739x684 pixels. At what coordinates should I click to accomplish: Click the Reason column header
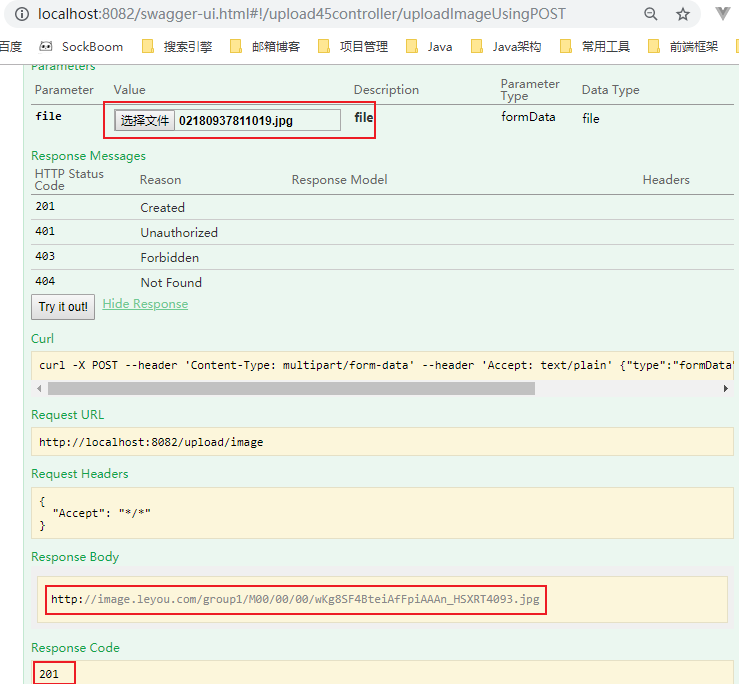[x=160, y=180]
